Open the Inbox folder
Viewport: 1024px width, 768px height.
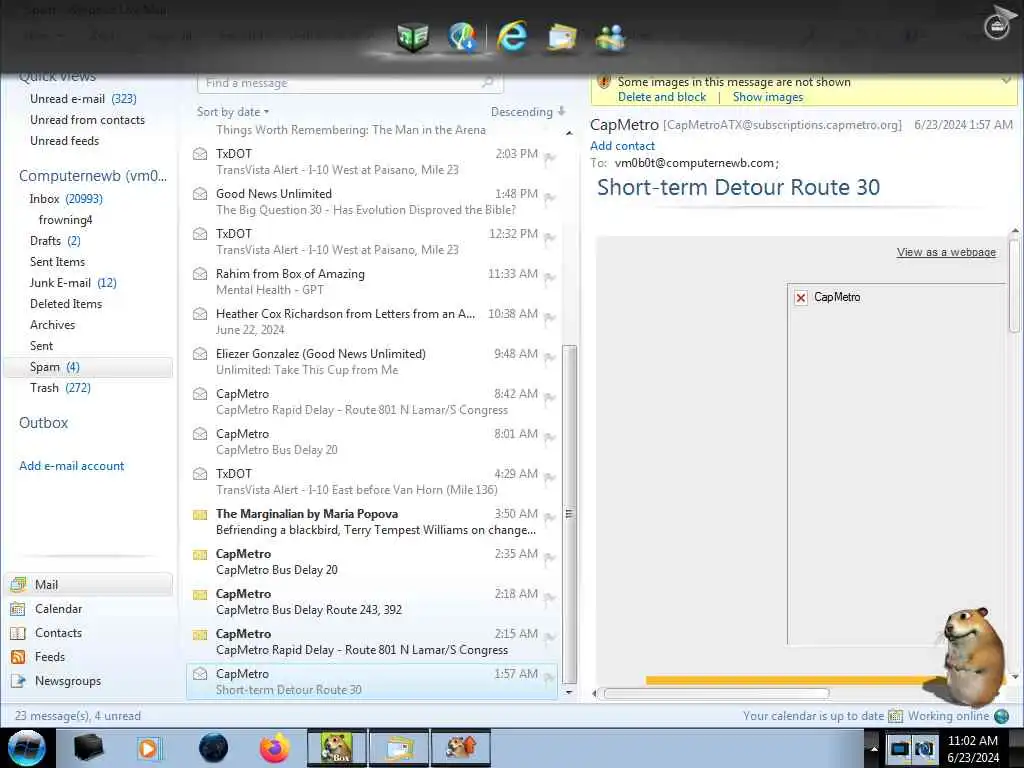point(65,199)
